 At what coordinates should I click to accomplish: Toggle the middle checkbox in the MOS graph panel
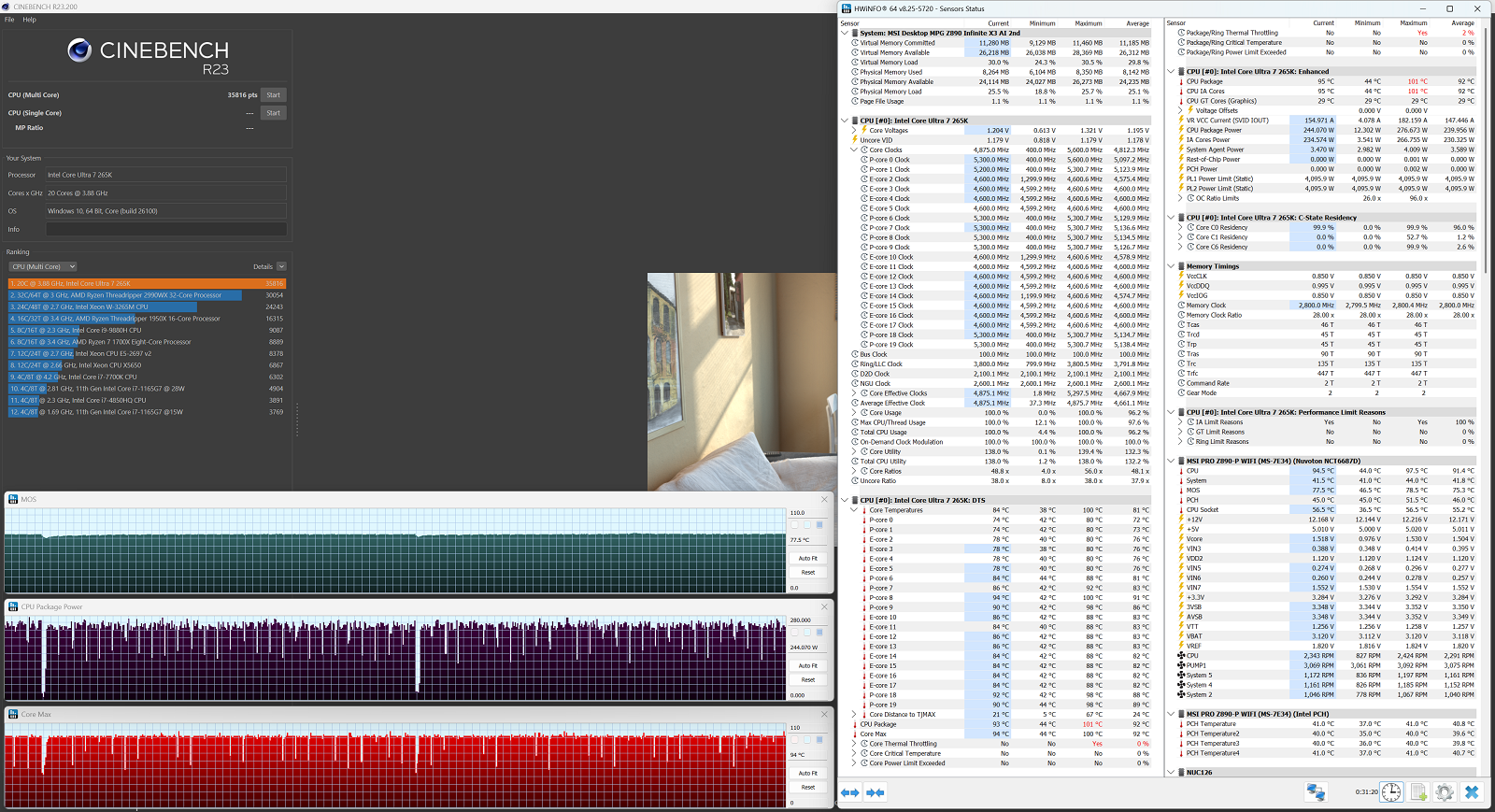[807, 525]
